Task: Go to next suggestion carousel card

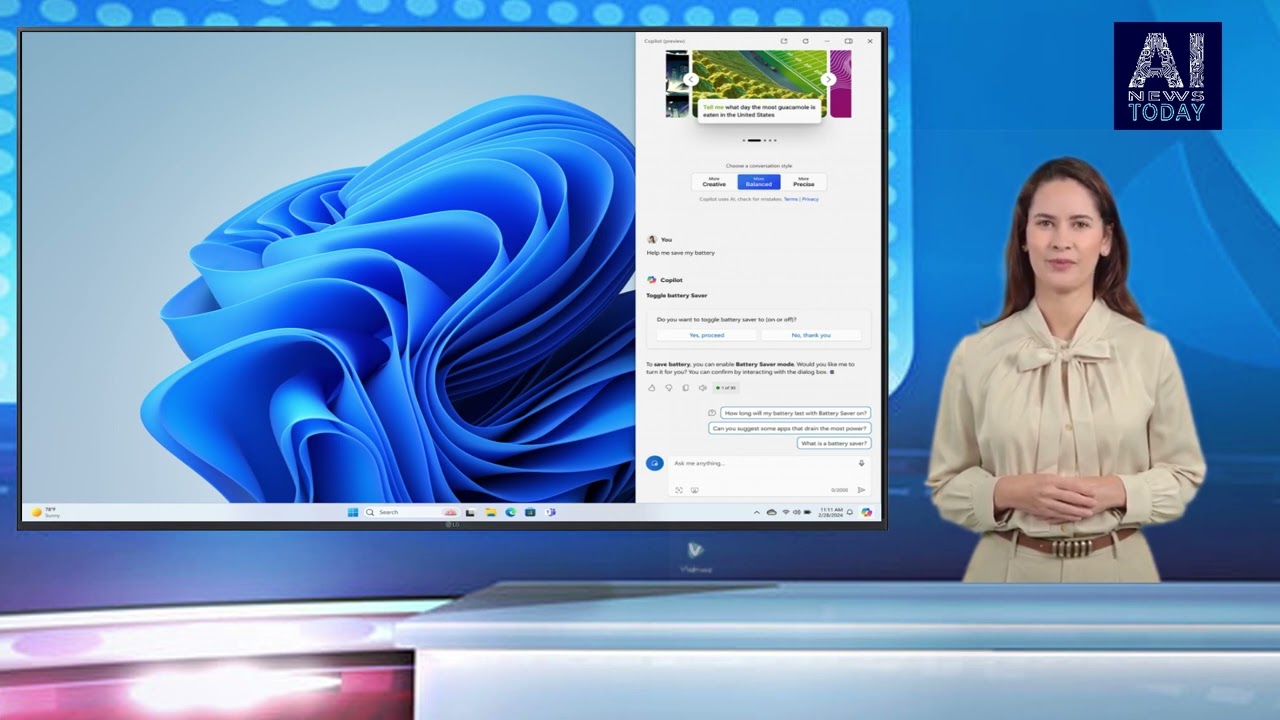Action: pyautogui.click(x=827, y=79)
